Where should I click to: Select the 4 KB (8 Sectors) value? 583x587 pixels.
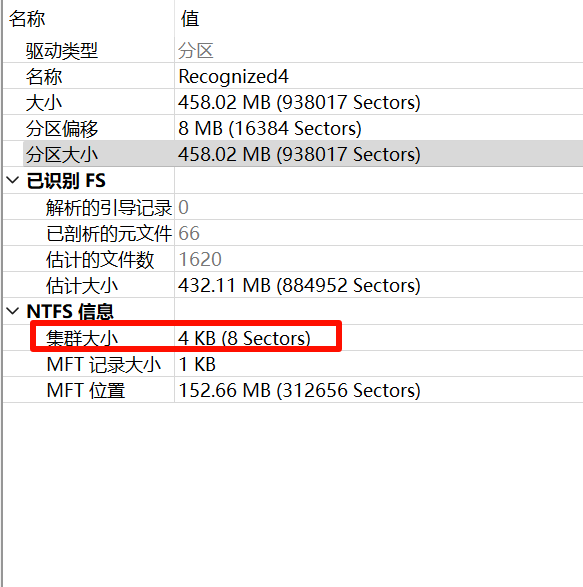click(244, 338)
